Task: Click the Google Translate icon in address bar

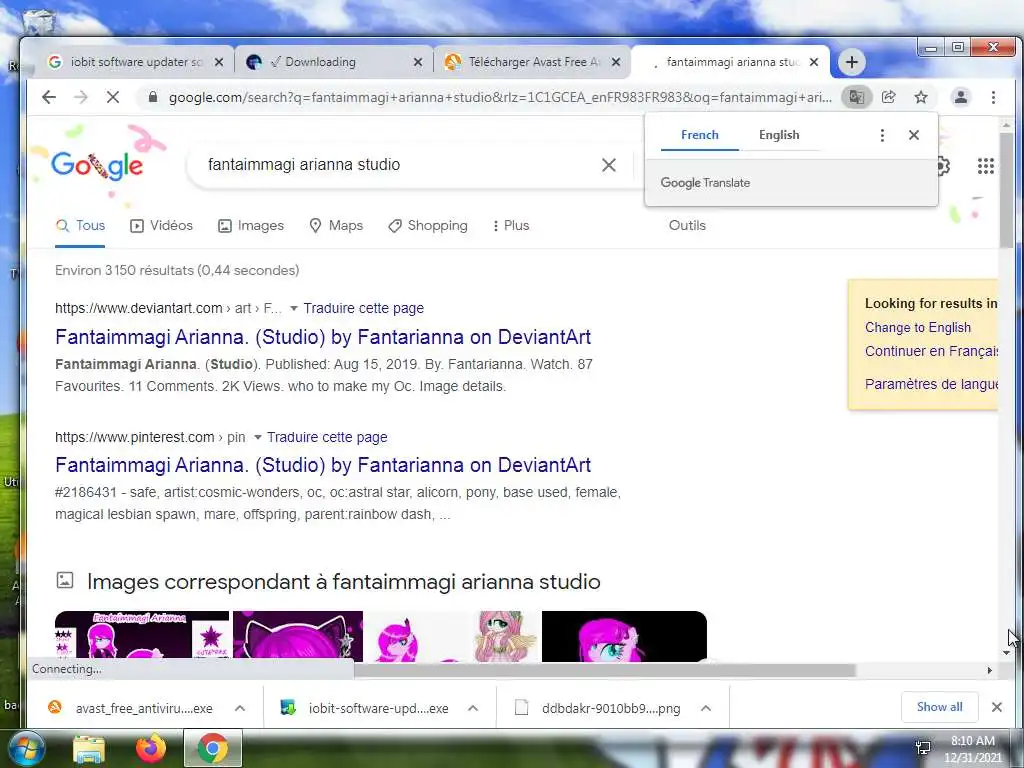Action: click(857, 97)
